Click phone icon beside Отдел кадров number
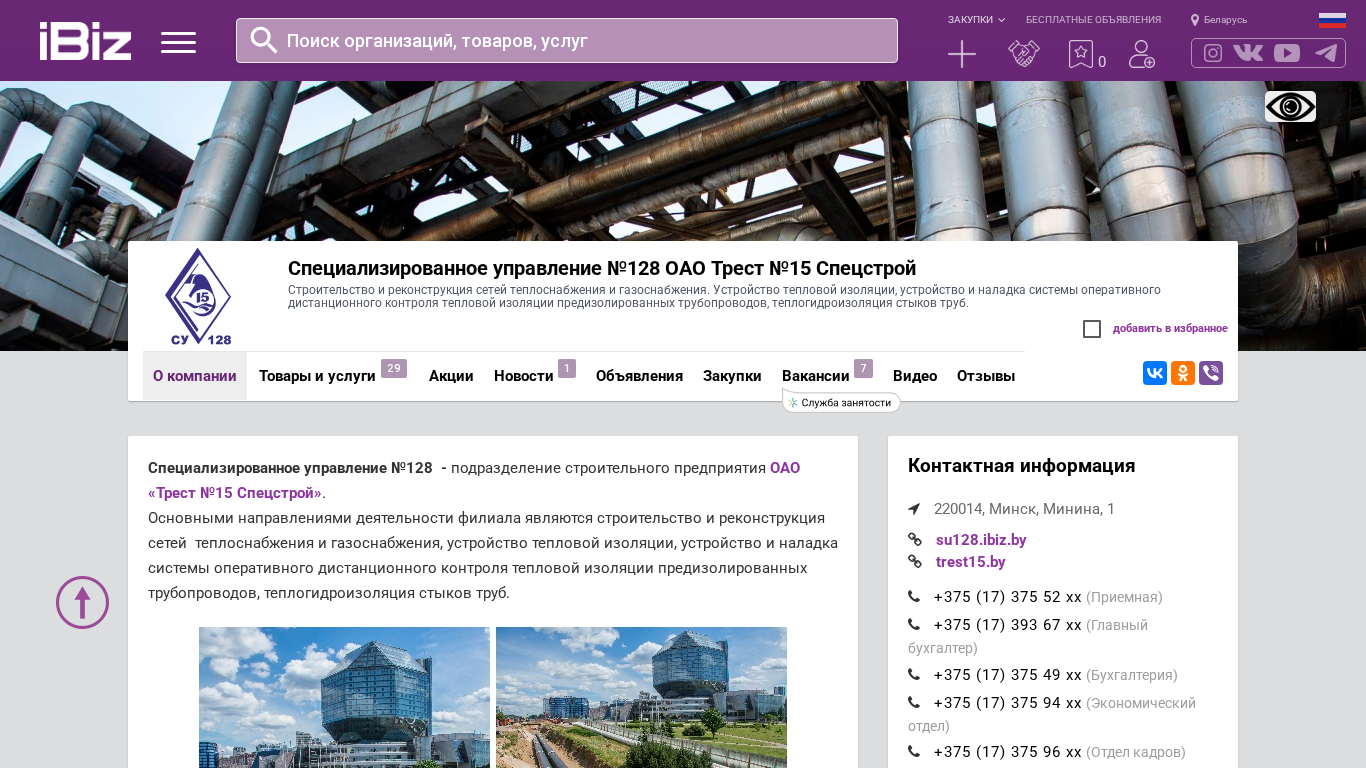 pos(914,752)
